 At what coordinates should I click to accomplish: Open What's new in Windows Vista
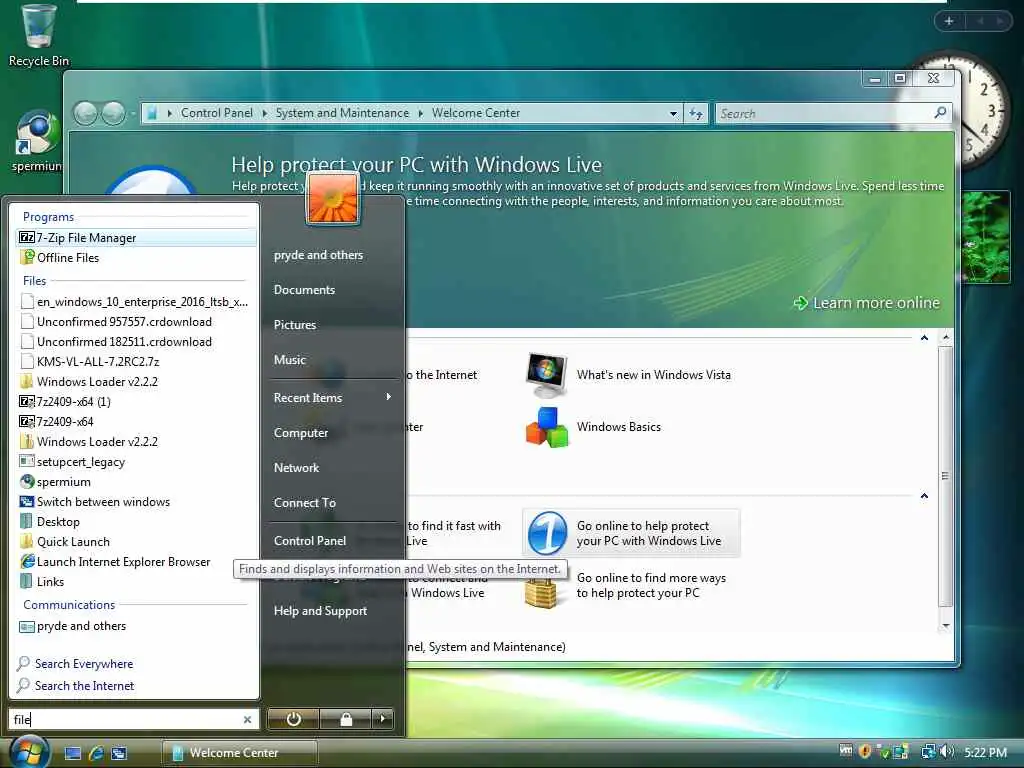(628, 375)
